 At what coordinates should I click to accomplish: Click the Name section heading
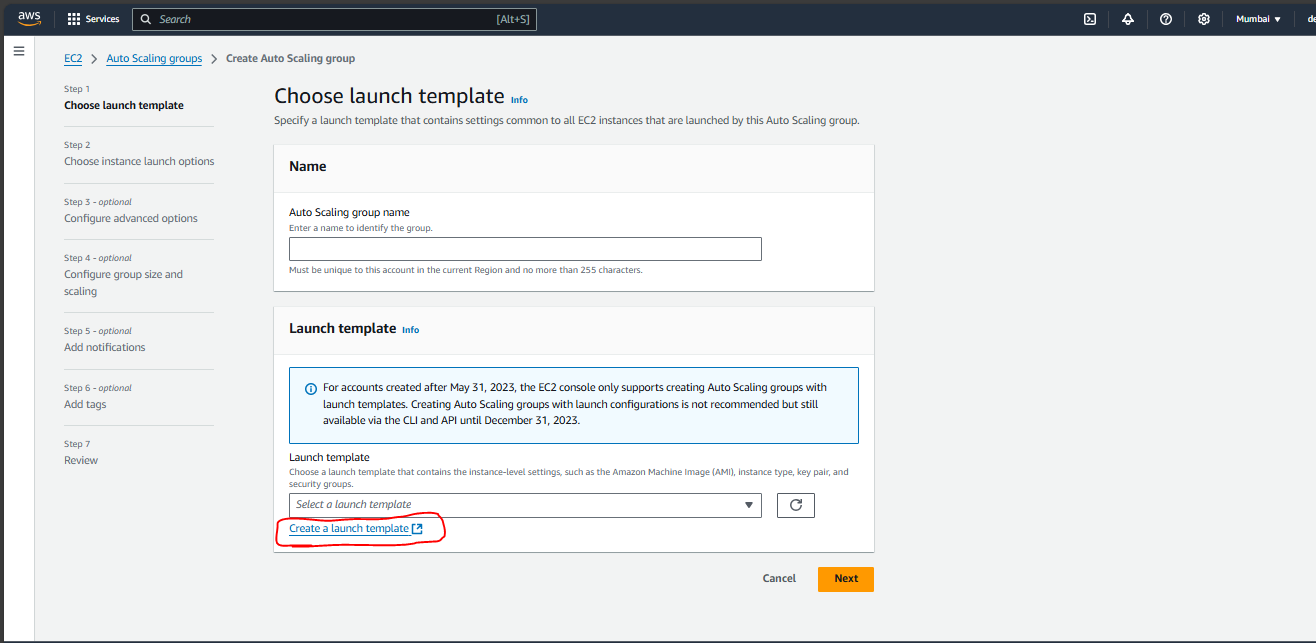click(x=308, y=167)
